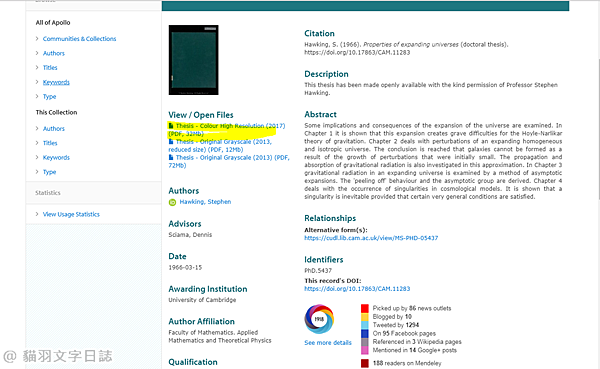Click Picked up by 86 news outlets

(412, 309)
